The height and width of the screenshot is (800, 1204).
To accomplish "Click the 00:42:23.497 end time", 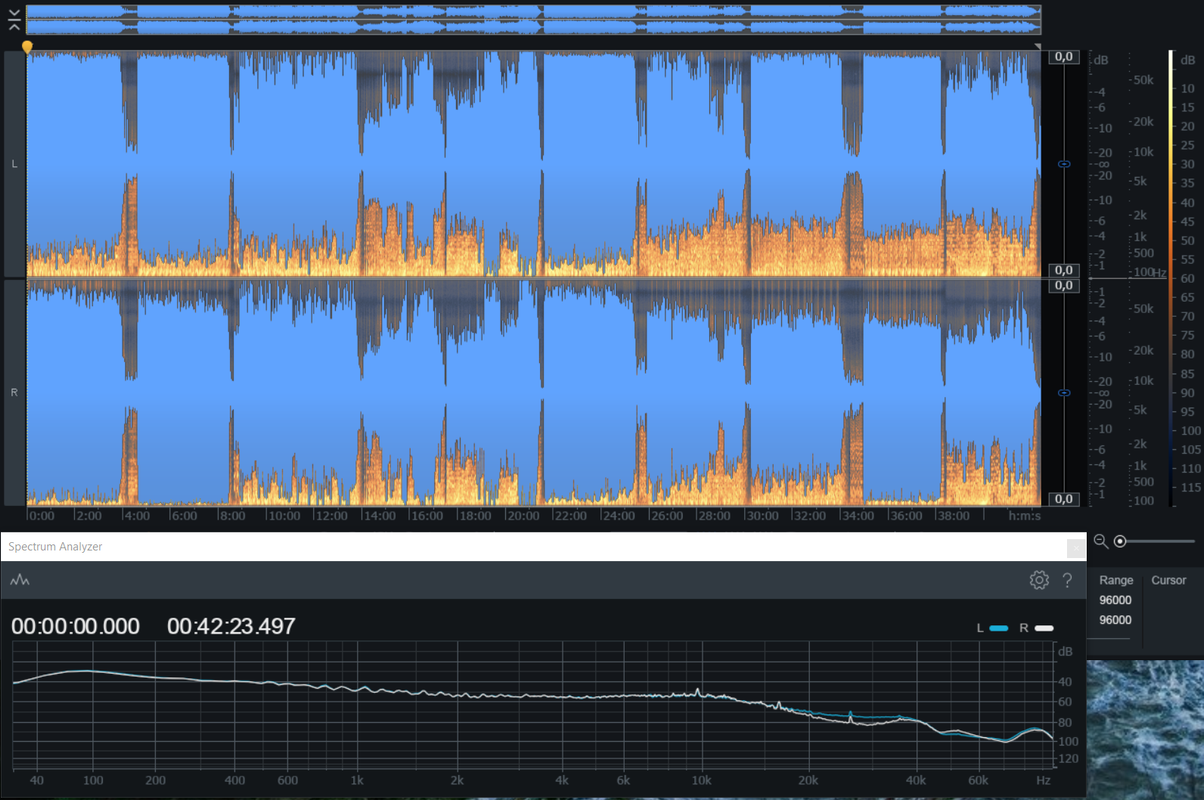I will [x=231, y=627].
